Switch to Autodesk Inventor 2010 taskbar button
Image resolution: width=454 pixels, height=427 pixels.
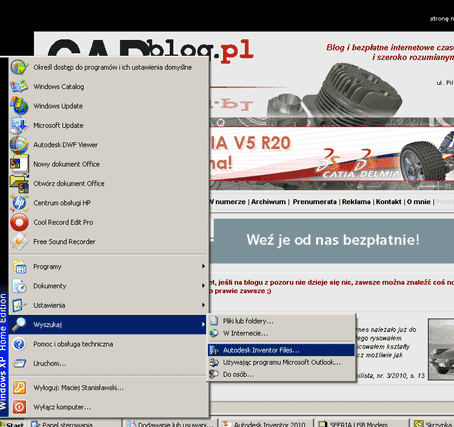point(266,424)
